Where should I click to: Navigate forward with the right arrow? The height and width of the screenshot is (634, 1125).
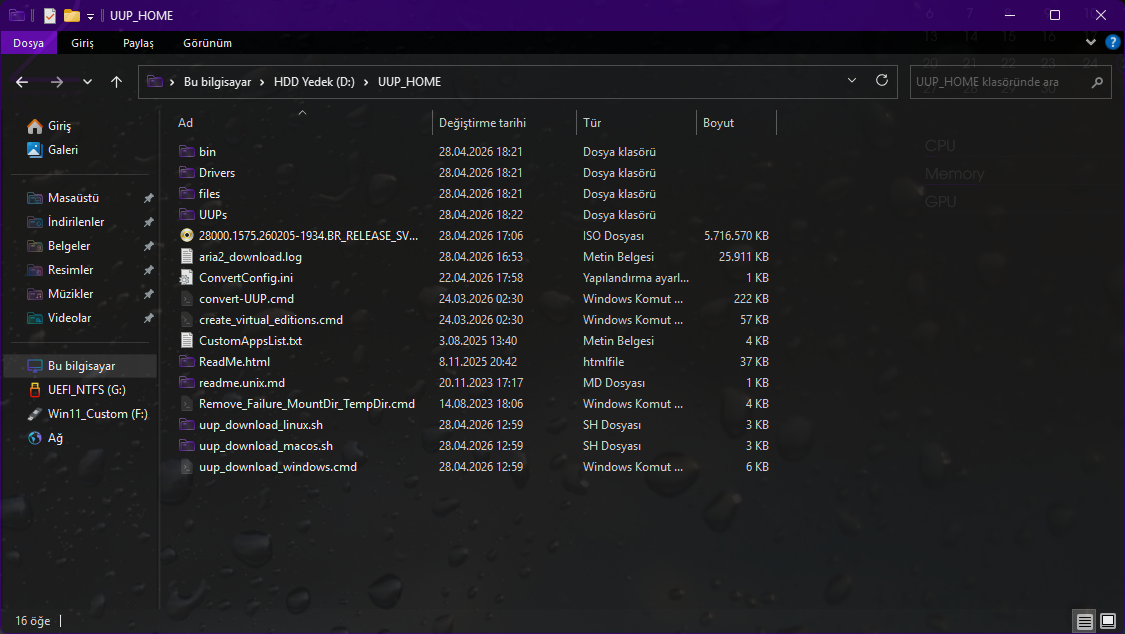click(57, 82)
